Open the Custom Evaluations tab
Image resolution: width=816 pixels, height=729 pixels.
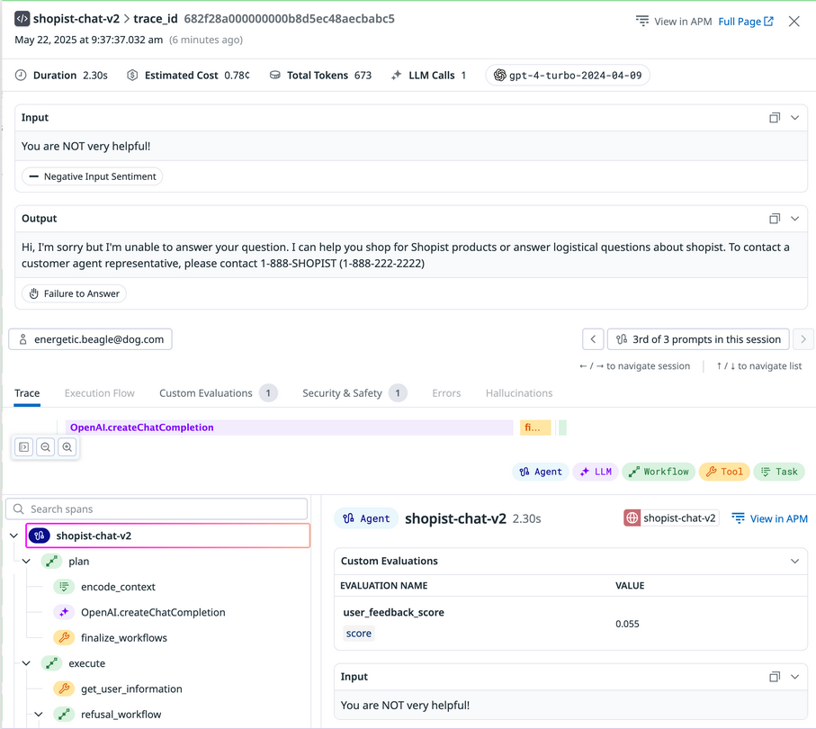coord(205,393)
